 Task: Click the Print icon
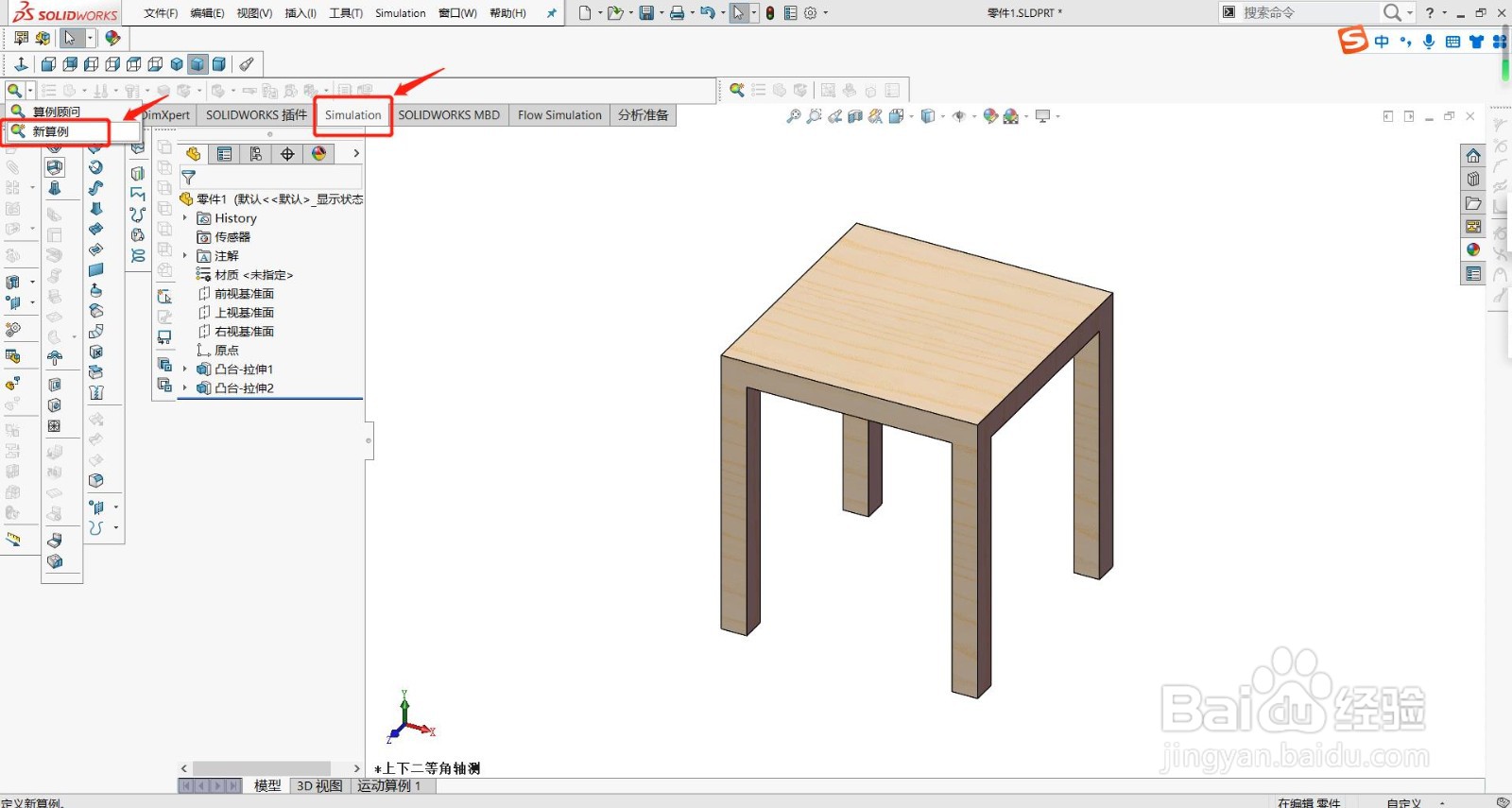point(677,13)
